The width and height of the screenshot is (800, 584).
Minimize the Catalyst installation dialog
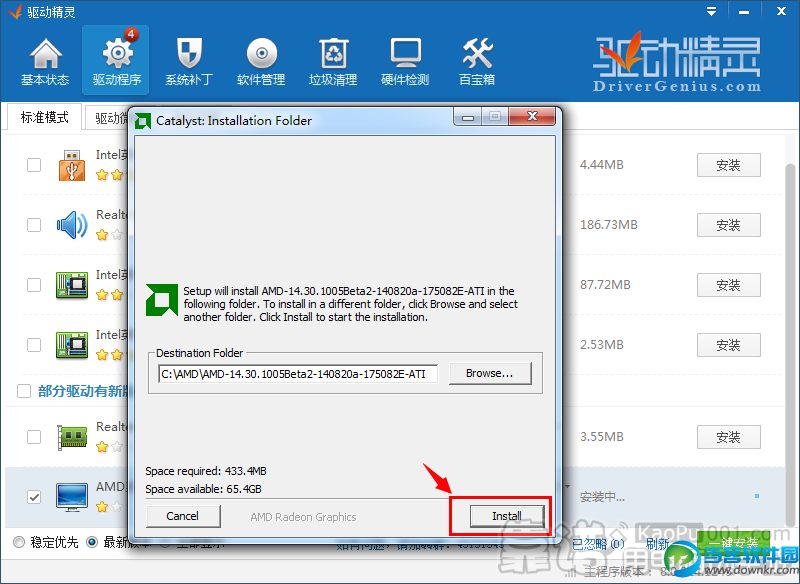pyautogui.click(x=468, y=117)
